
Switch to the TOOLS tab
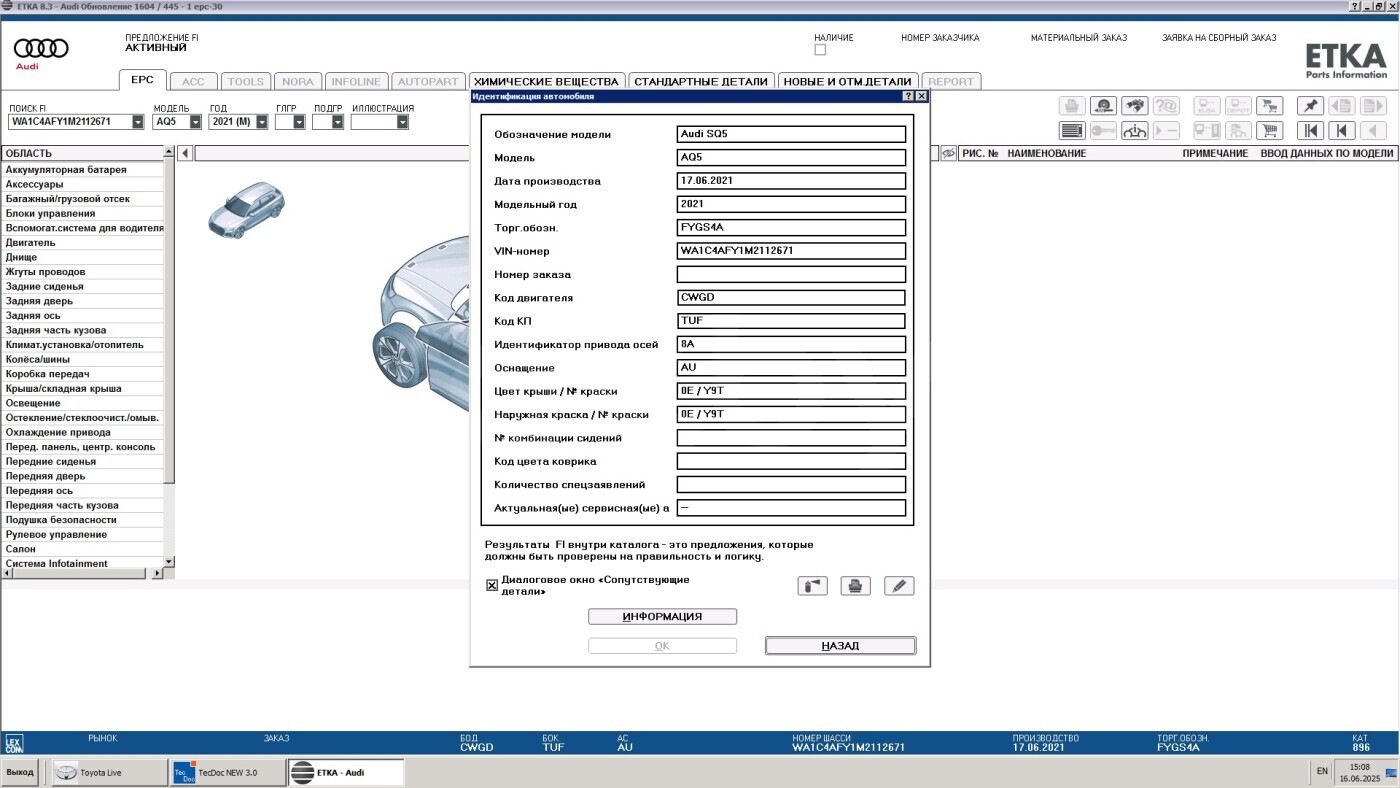pyautogui.click(x=245, y=82)
